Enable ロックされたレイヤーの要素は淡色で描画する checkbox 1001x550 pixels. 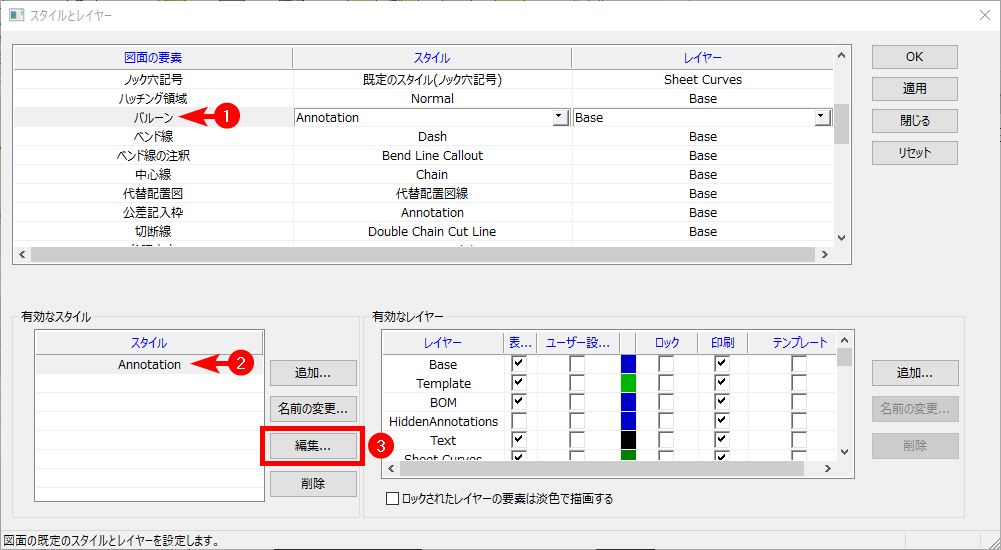(x=392, y=498)
